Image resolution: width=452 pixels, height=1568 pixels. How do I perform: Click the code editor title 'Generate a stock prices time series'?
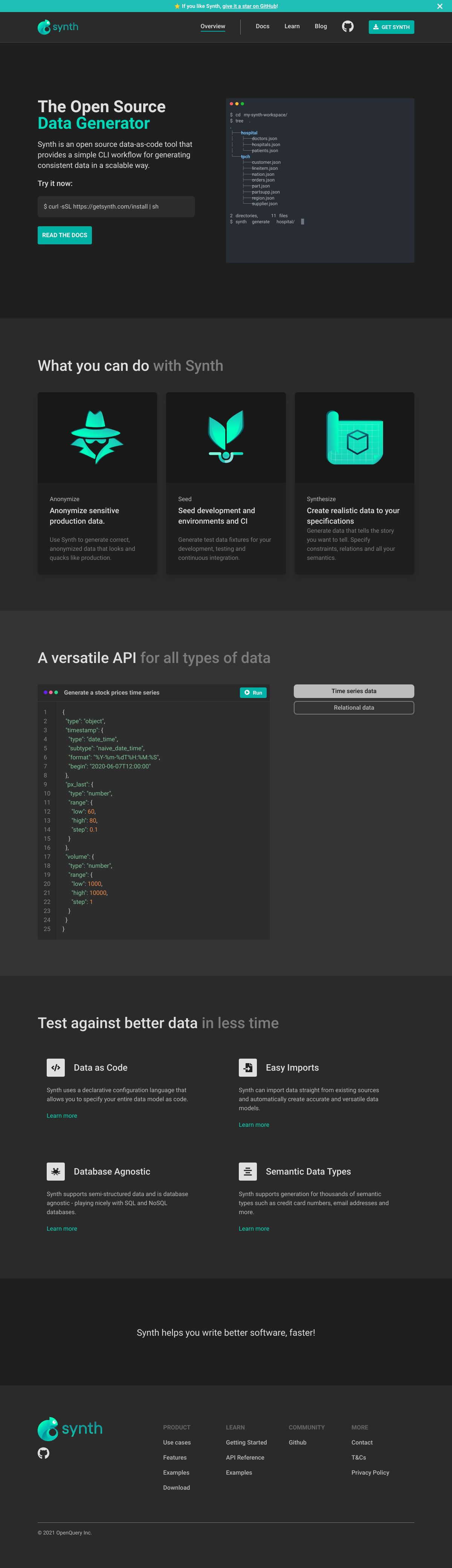coord(111,693)
